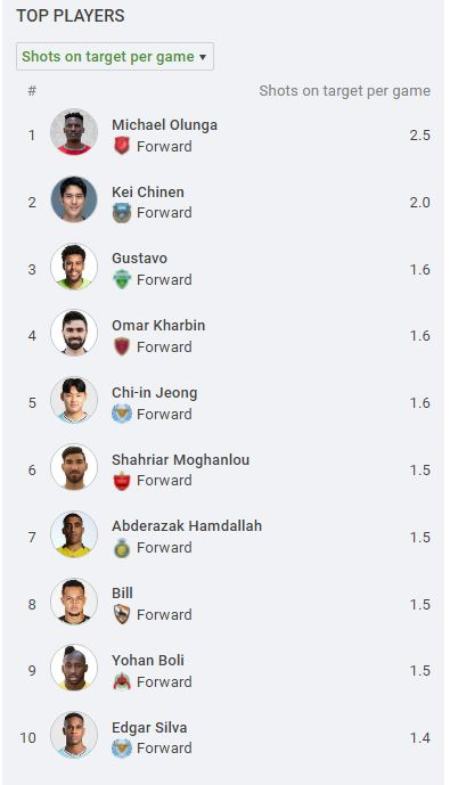This screenshot has width=450, height=785.
Task: Open Edgar Silva's player profile photo
Action: (x=74, y=735)
